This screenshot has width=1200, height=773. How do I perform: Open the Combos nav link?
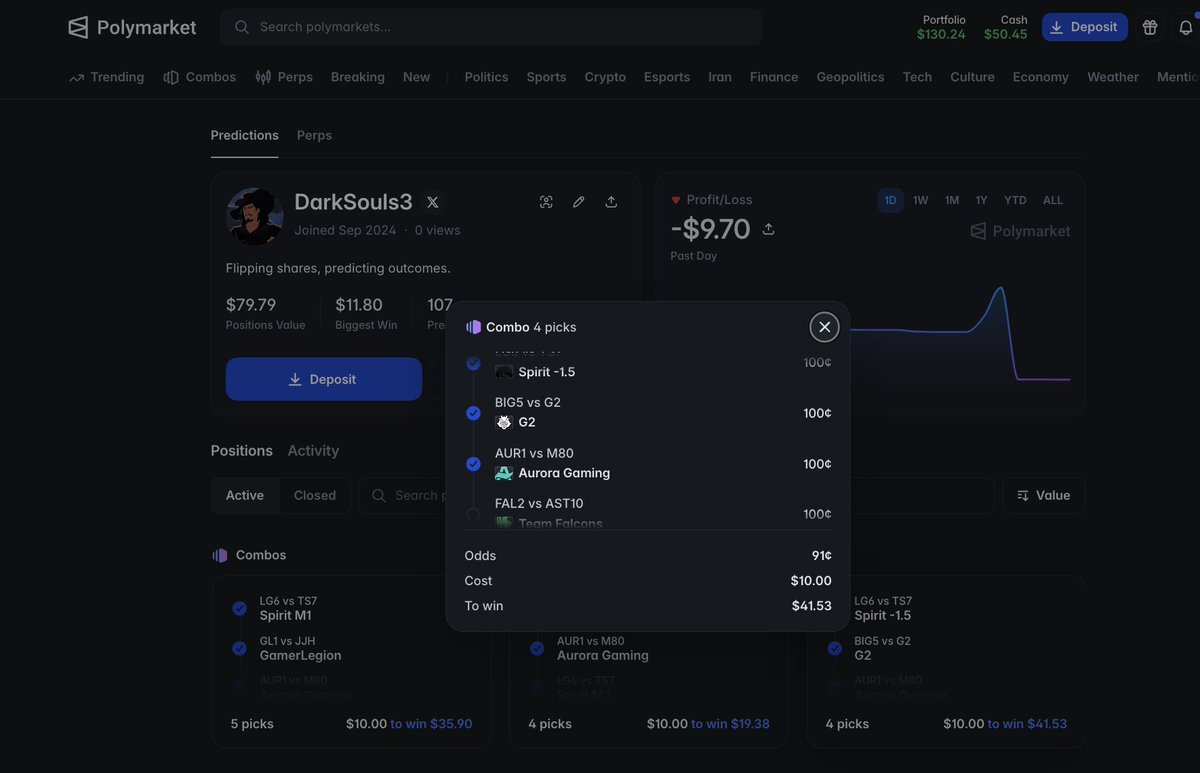coord(200,77)
